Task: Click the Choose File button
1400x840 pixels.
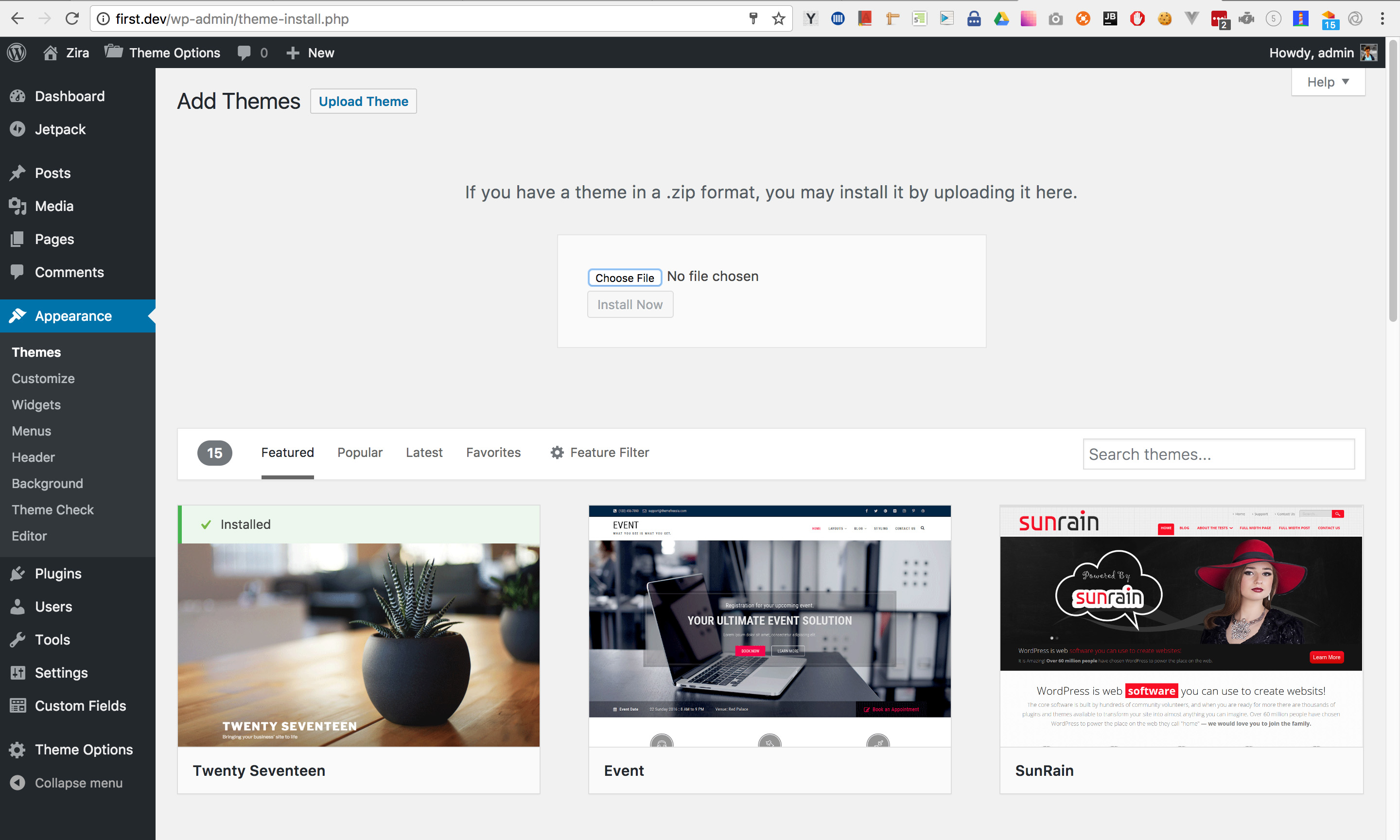Action: coord(624,278)
